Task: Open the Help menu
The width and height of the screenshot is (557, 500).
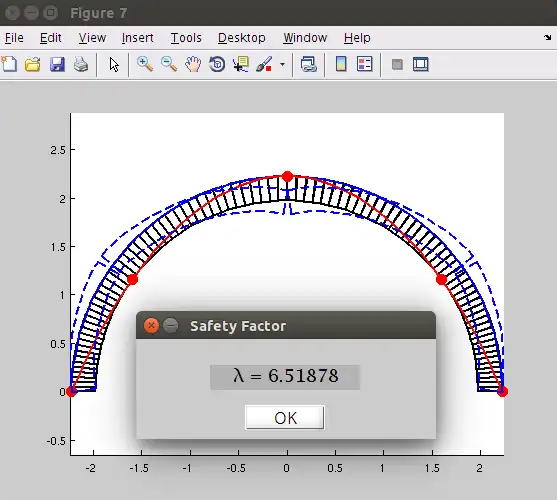Action: pyautogui.click(x=357, y=38)
